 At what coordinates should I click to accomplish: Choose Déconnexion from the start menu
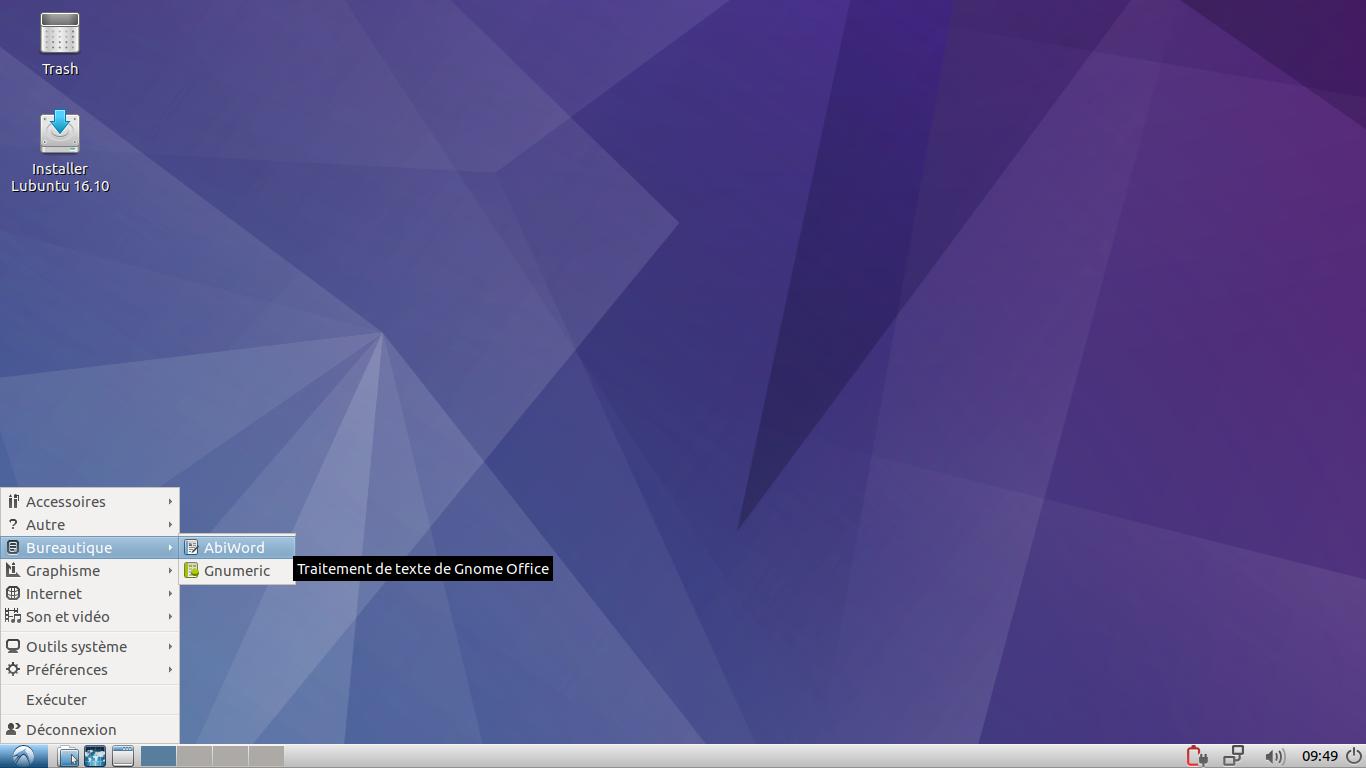(x=90, y=729)
